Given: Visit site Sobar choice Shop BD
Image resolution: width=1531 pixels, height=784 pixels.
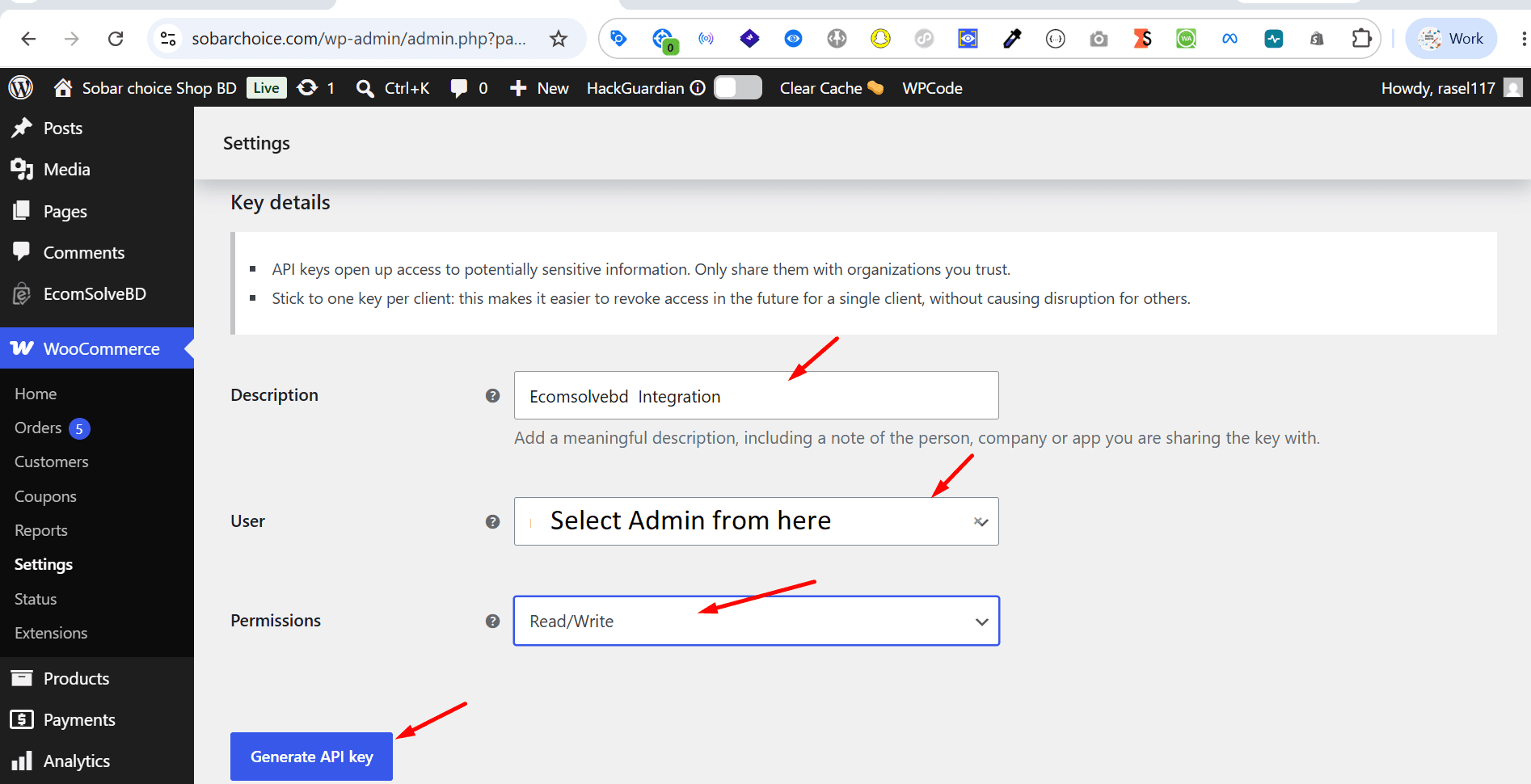Looking at the screenshot, I should tap(146, 87).
